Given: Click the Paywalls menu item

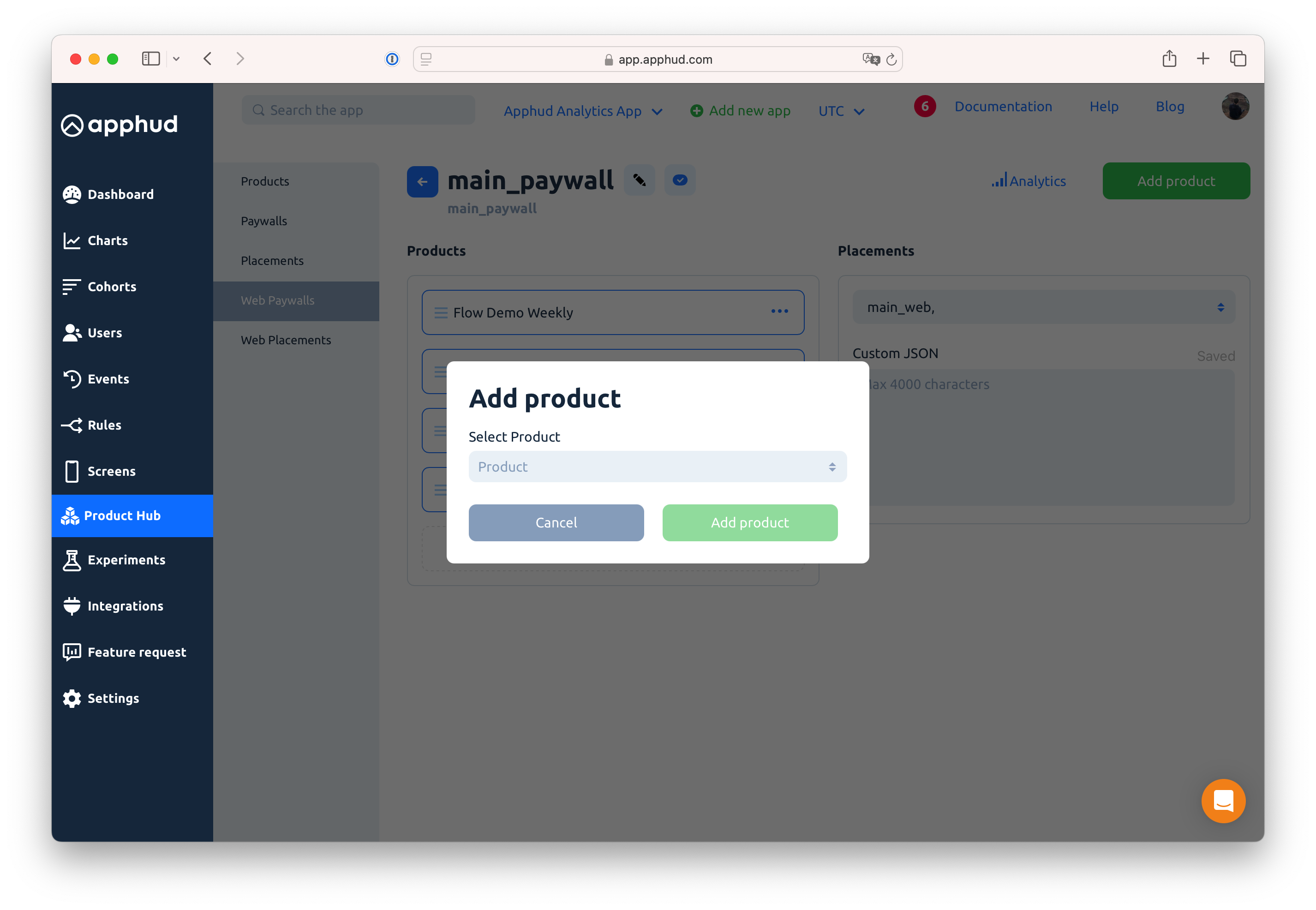Looking at the screenshot, I should tap(263, 220).
